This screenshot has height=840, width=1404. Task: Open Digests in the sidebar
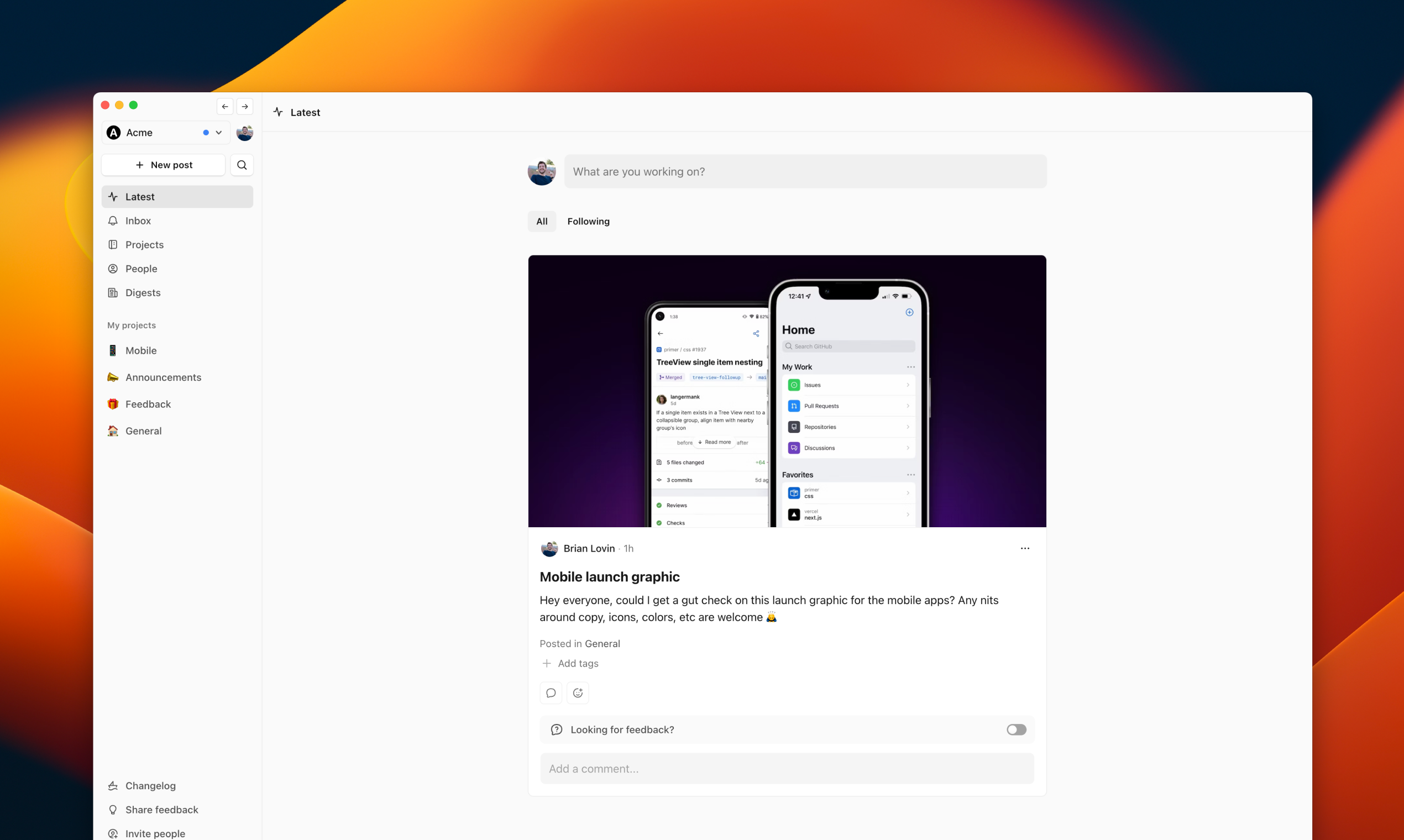pyautogui.click(x=177, y=293)
